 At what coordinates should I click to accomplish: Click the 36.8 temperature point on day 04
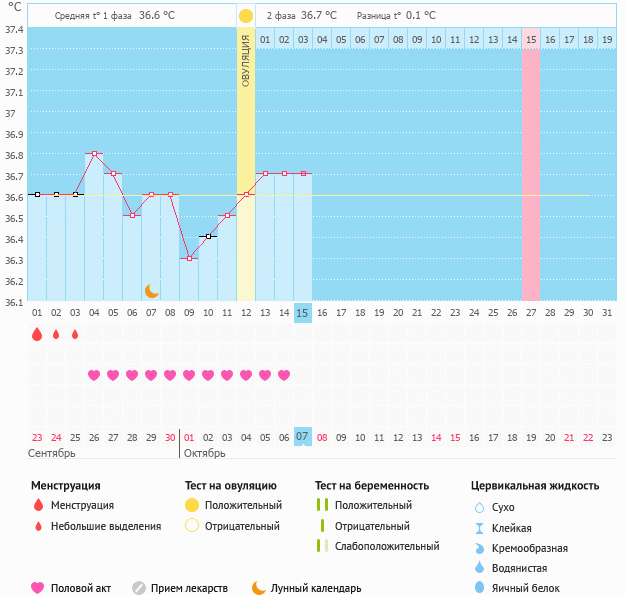(94, 153)
